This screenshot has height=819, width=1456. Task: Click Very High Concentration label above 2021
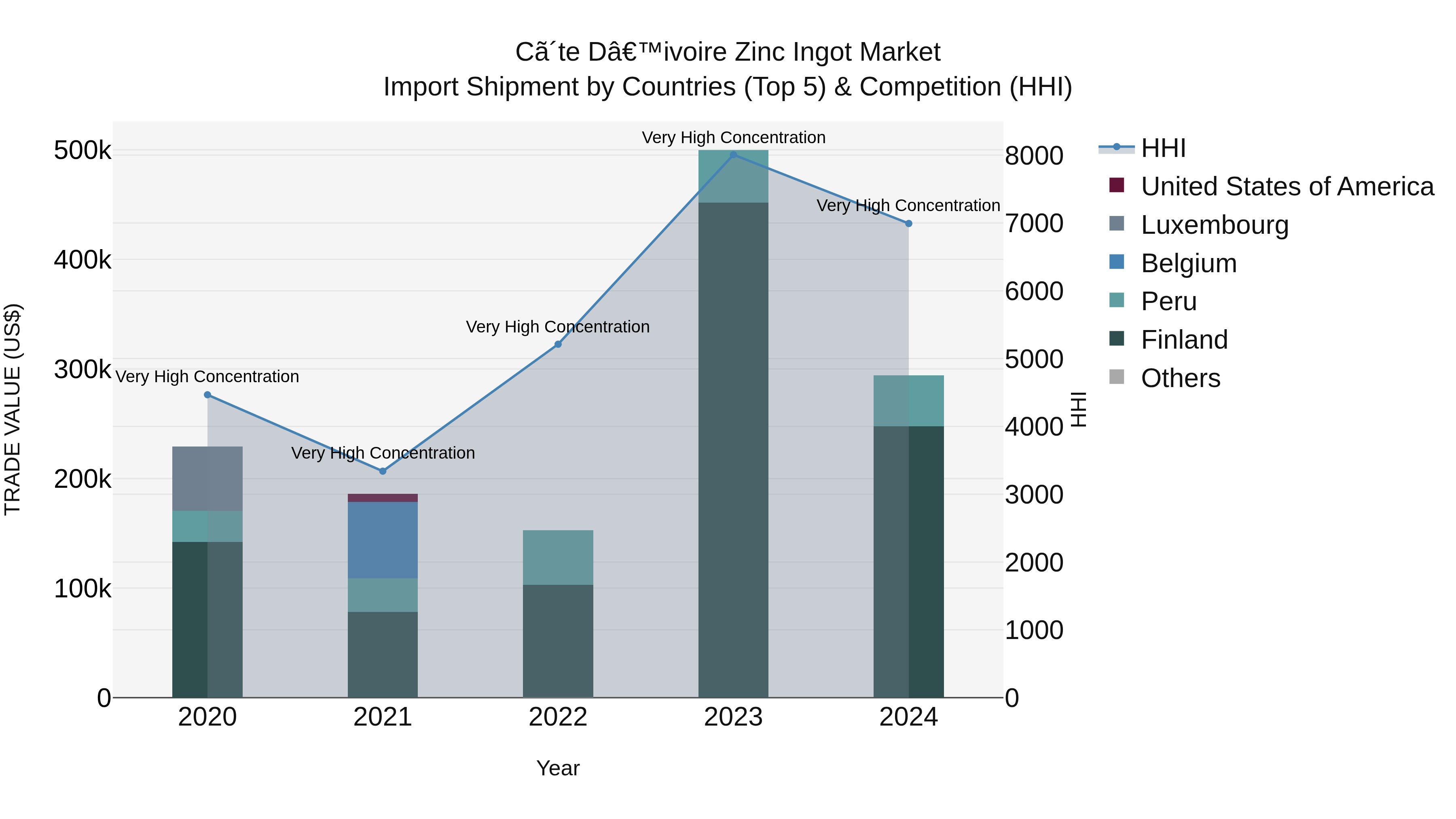point(383,453)
